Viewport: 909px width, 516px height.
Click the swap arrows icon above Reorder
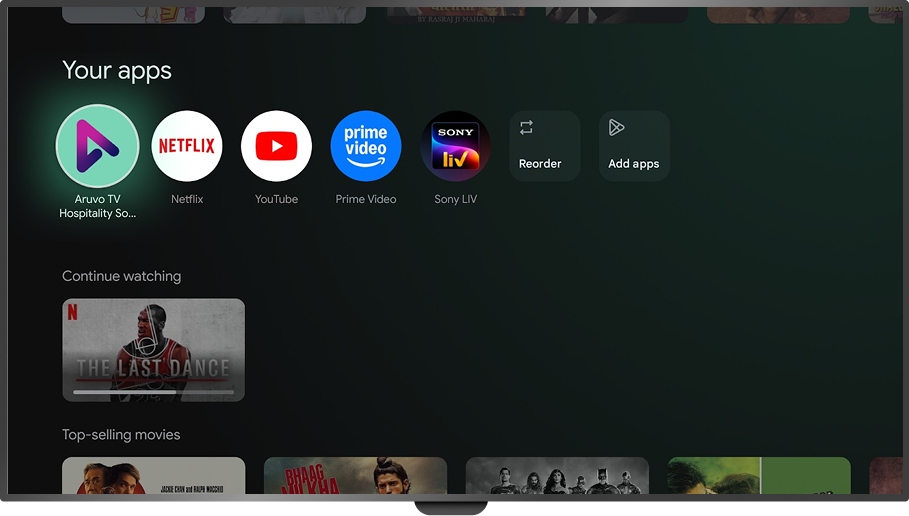click(527, 127)
